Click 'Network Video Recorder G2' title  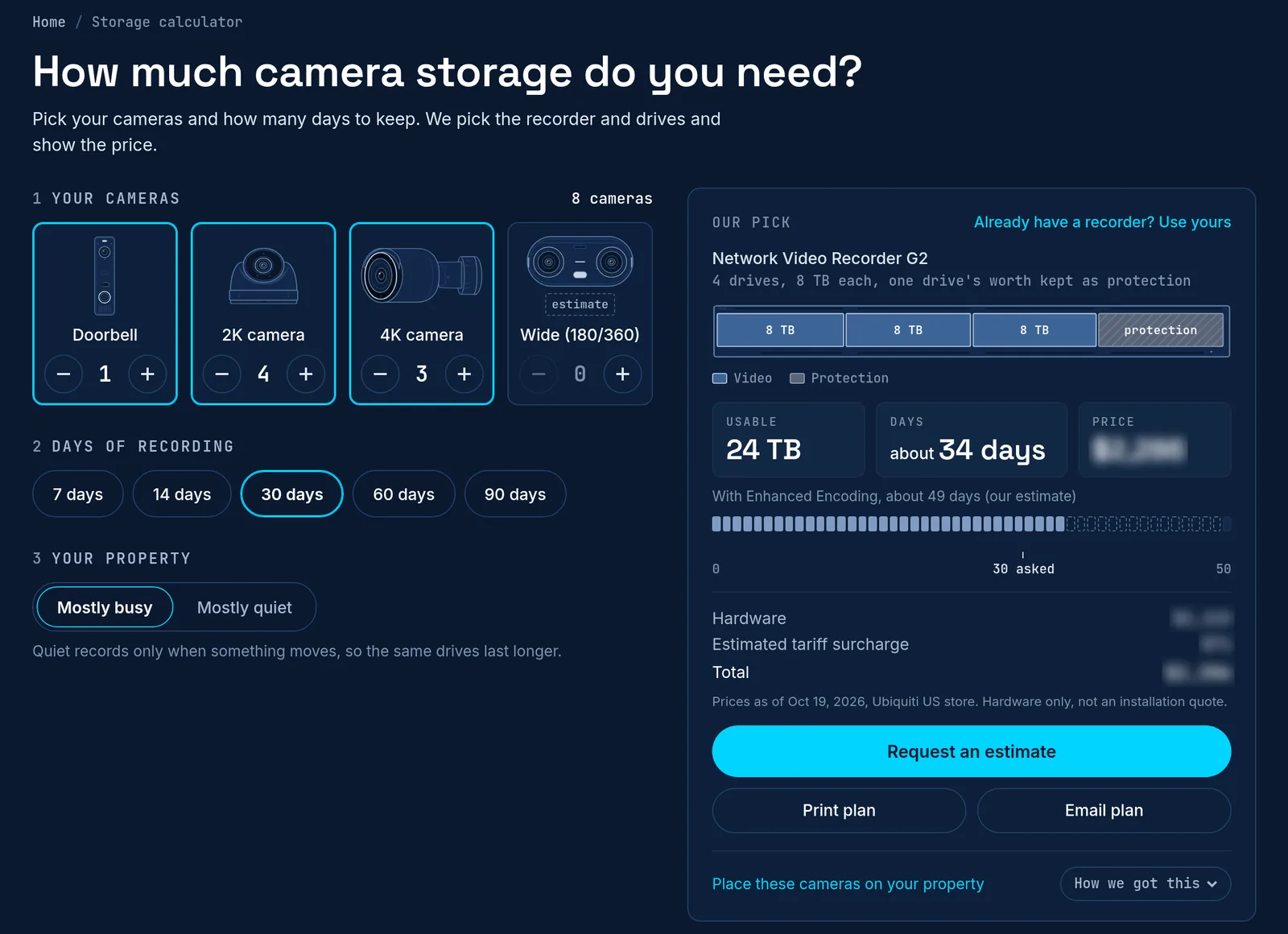tap(820, 258)
